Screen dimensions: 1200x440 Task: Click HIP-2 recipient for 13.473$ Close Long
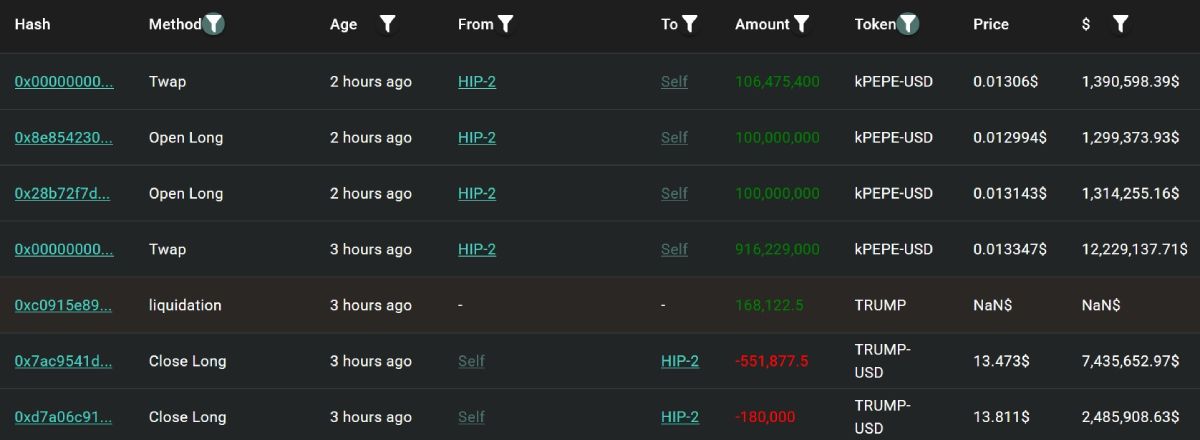680,361
